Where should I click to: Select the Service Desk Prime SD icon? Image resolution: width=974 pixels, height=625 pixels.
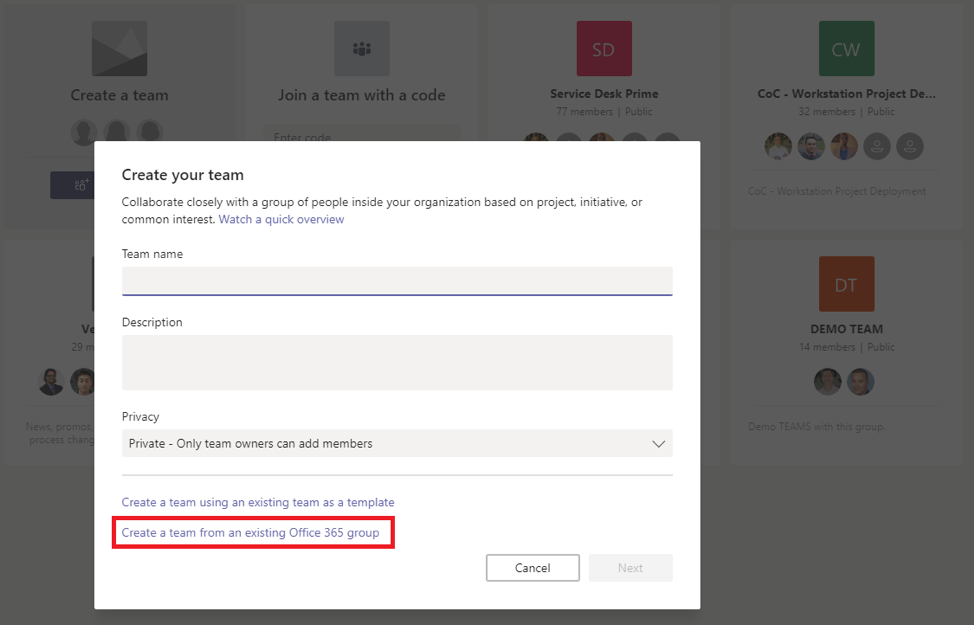tap(604, 49)
